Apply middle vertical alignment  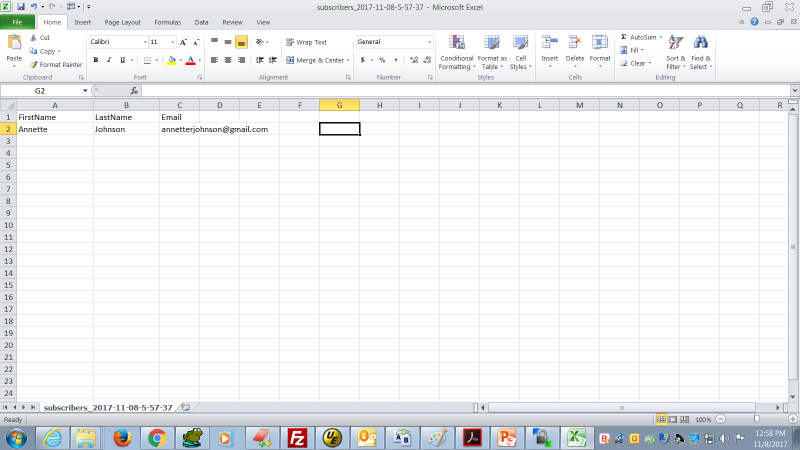(x=228, y=42)
